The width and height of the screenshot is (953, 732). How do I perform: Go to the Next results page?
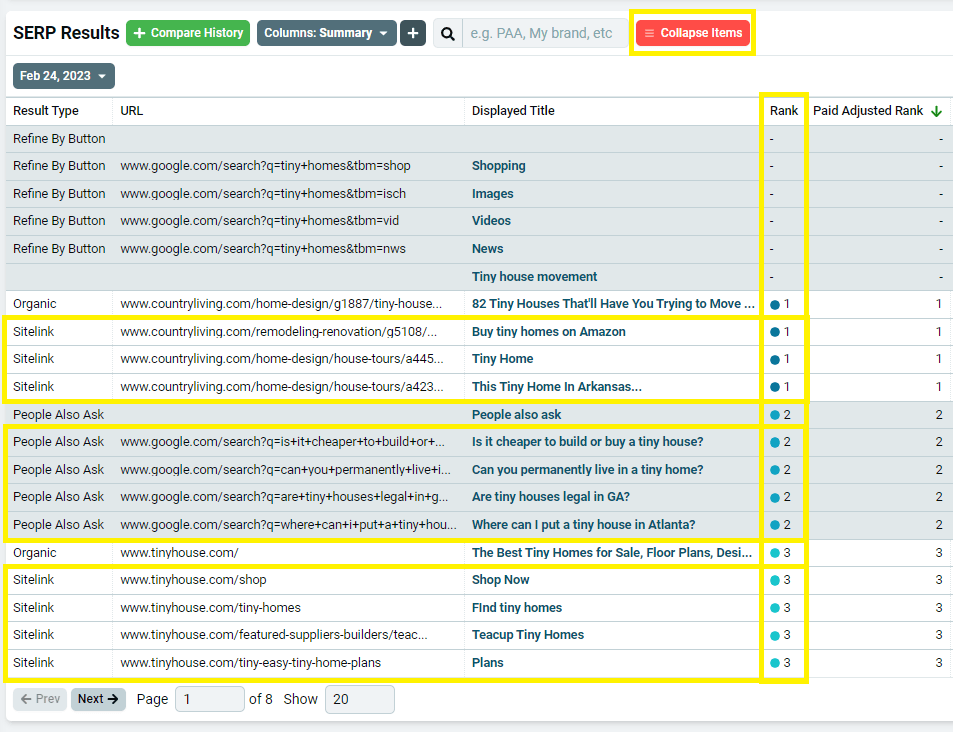pyautogui.click(x=98, y=699)
